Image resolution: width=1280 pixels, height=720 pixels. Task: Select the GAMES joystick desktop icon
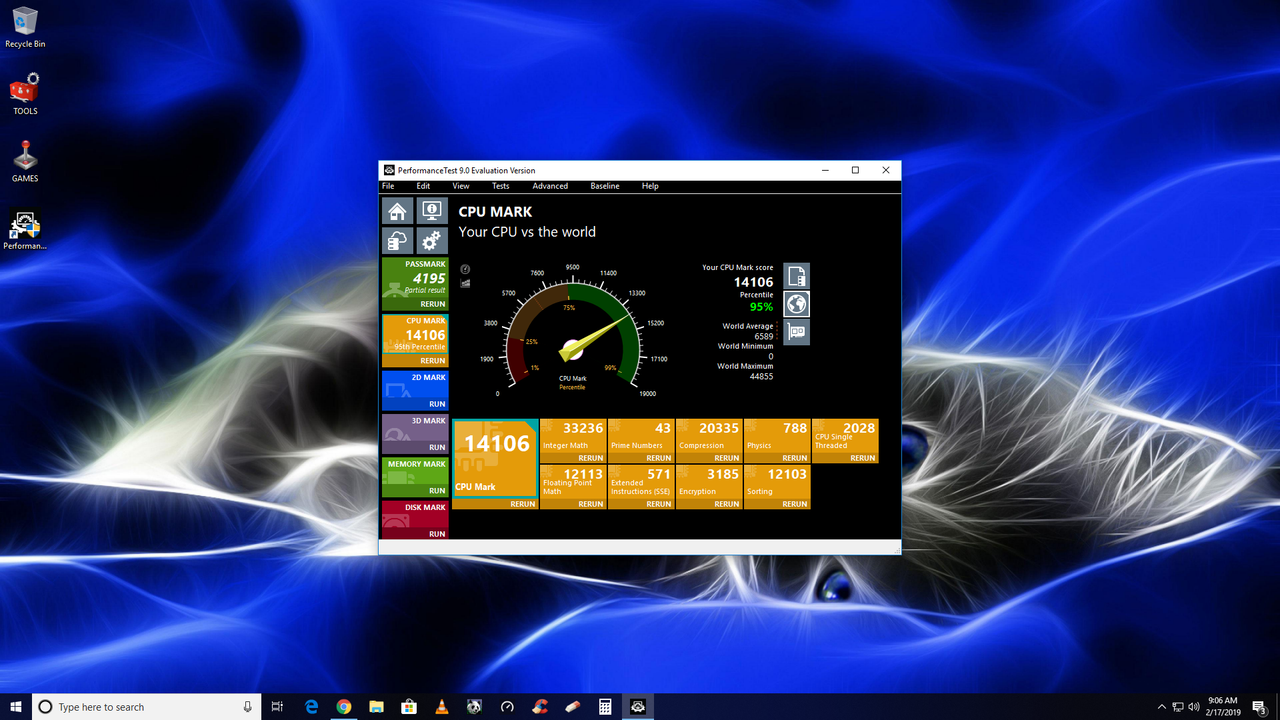25,162
